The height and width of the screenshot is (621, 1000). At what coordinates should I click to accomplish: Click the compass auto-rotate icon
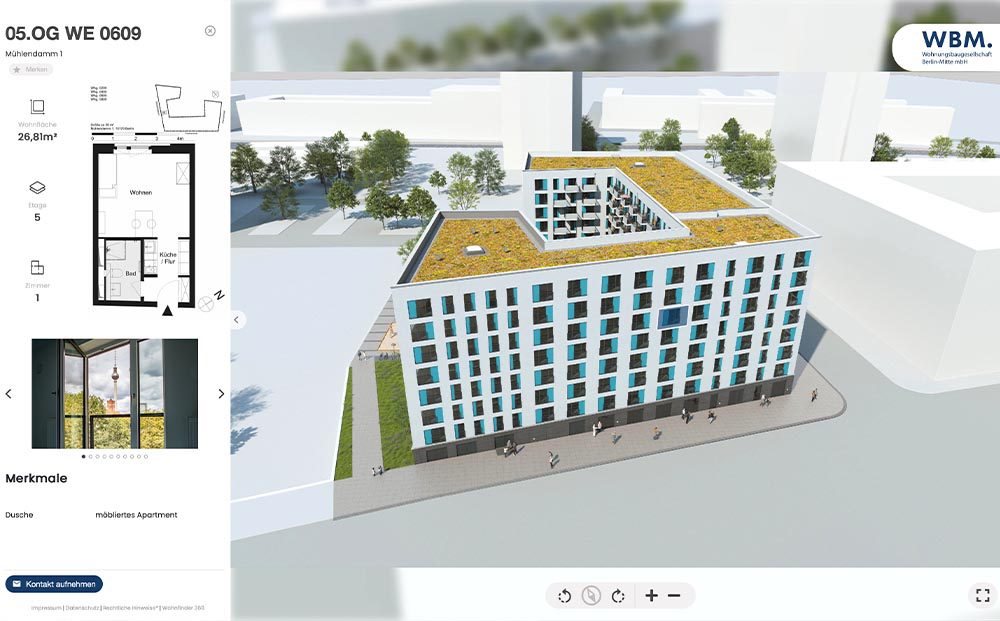tap(591, 595)
